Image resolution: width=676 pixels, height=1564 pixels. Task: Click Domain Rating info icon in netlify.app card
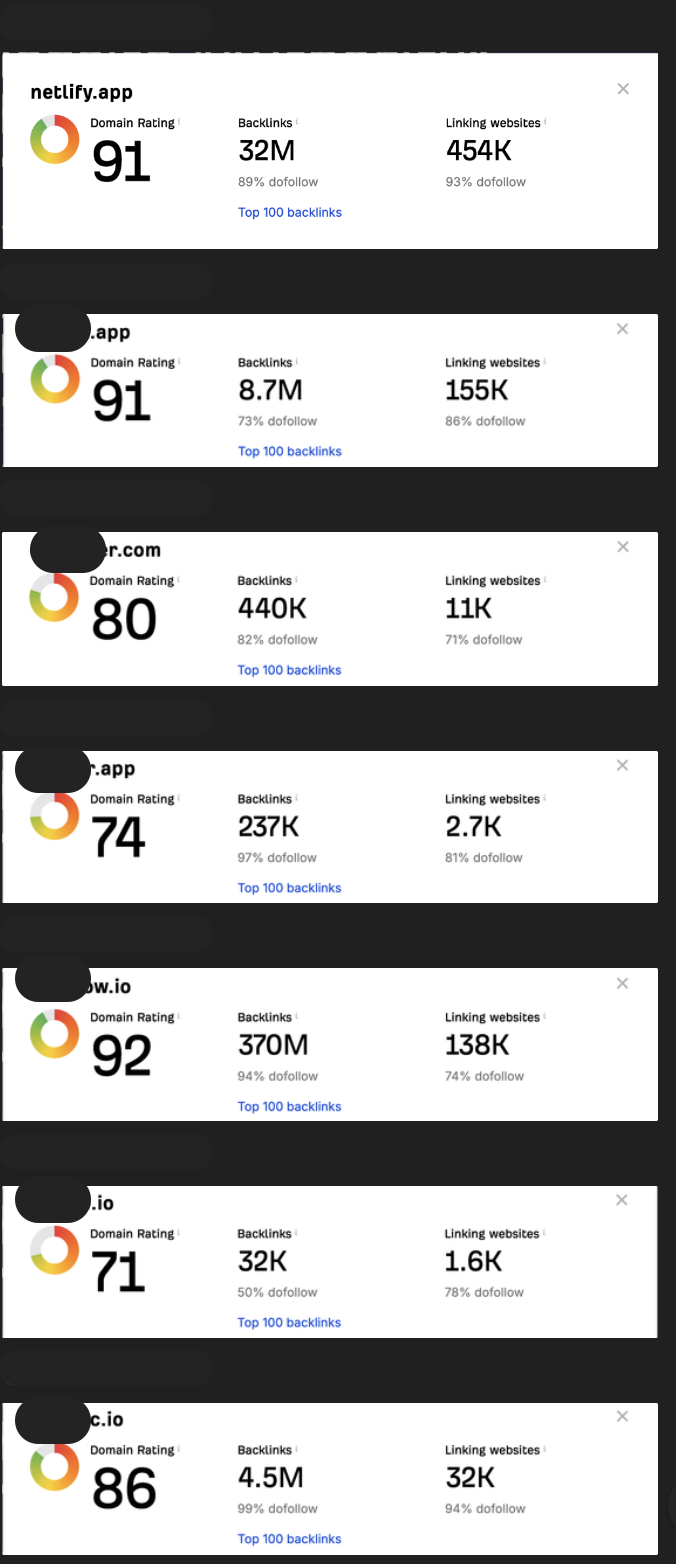tap(179, 122)
